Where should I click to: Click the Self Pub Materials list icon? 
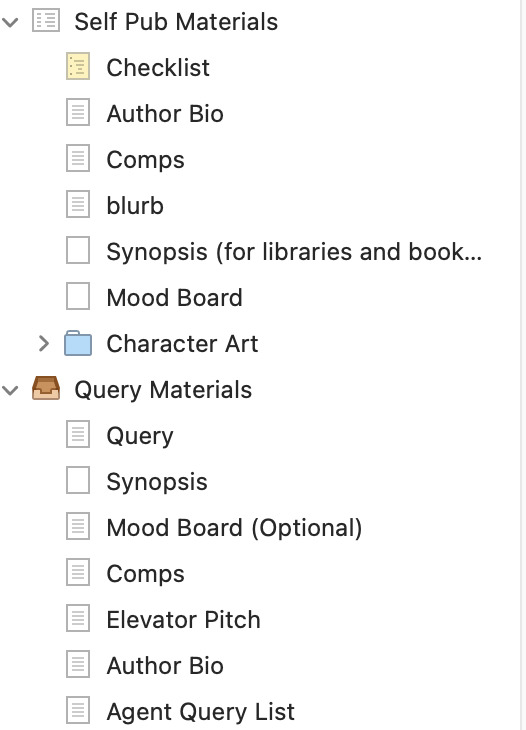coord(46,21)
